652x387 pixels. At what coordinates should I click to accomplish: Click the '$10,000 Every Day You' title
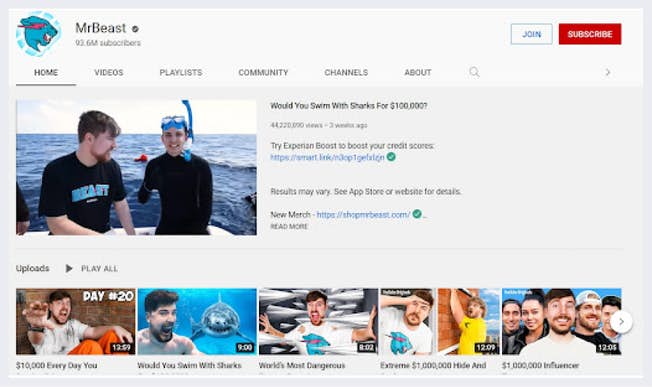[x=57, y=365]
